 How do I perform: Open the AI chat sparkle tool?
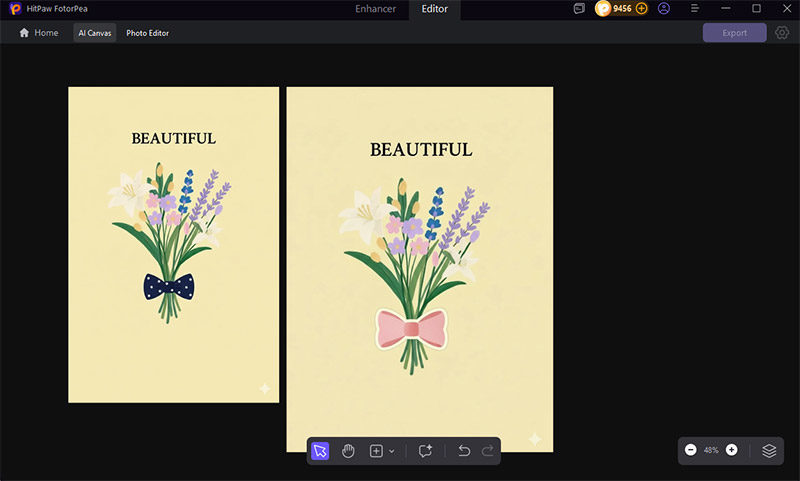[x=425, y=451]
